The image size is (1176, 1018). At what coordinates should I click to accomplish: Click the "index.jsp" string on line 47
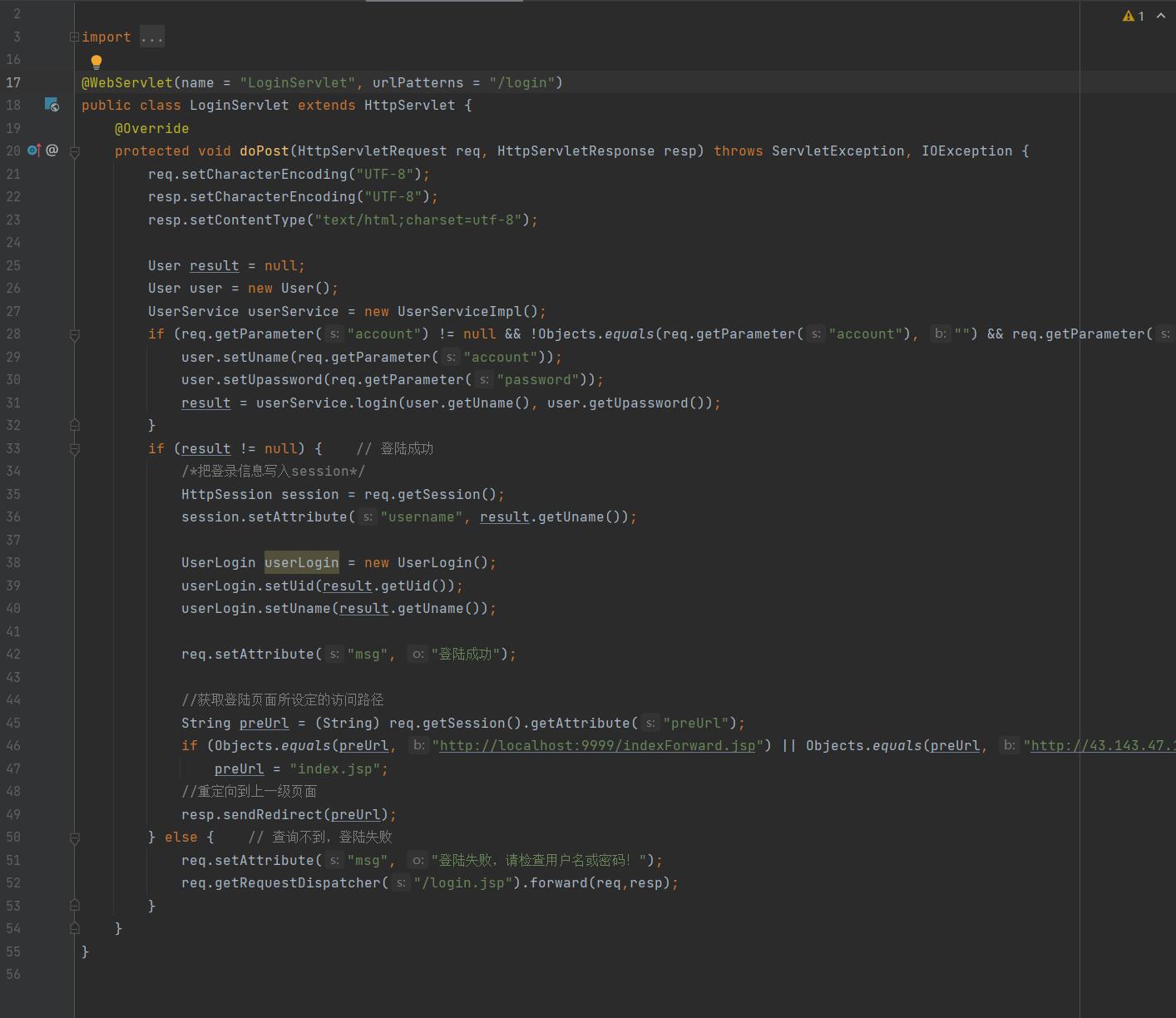[x=335, y=769]
